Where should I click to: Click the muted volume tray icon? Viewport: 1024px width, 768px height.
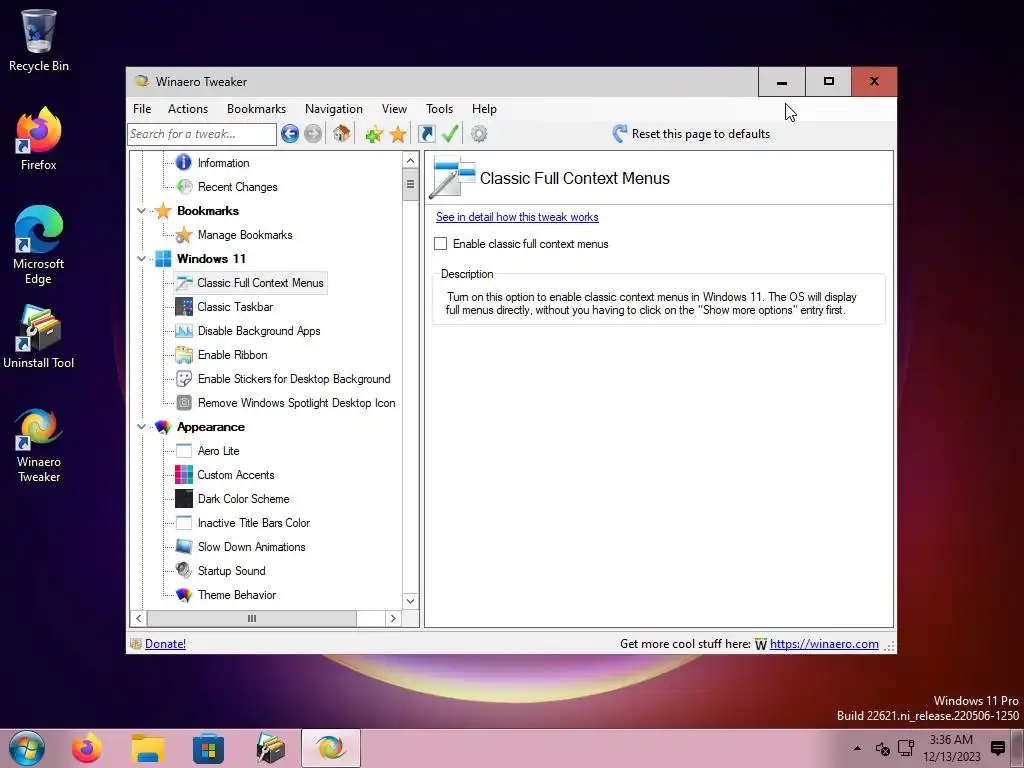[882, 748]
